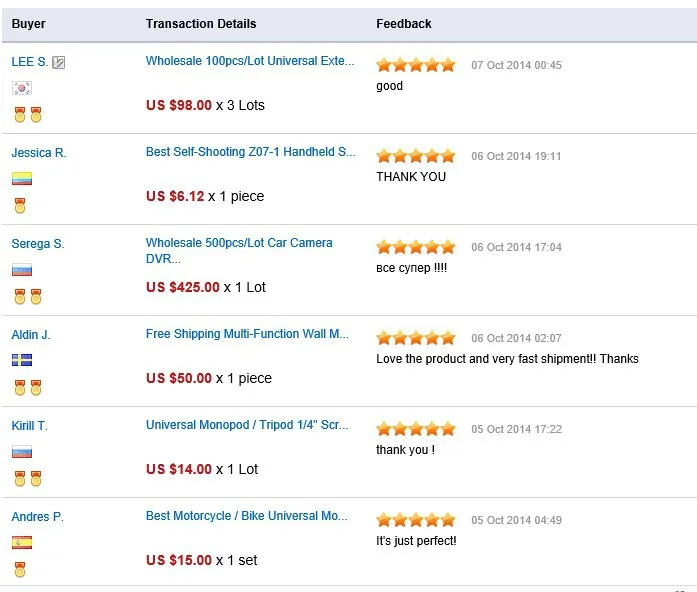Viewport: 697px width, 592px height.
Task: Click the edit icon beside LEE S.
Action: pos(59,63)
